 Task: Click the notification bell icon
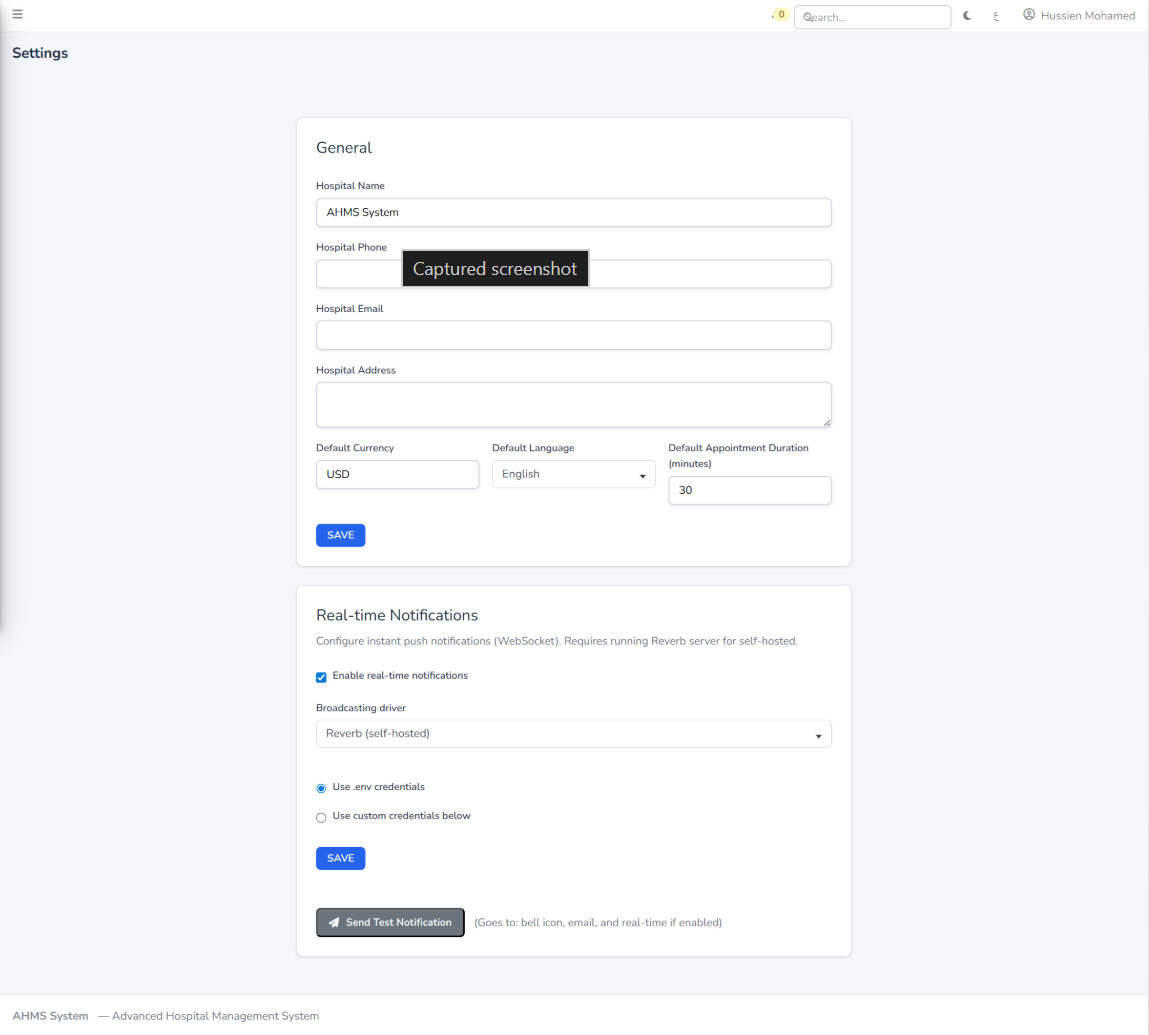click(774, 15)
